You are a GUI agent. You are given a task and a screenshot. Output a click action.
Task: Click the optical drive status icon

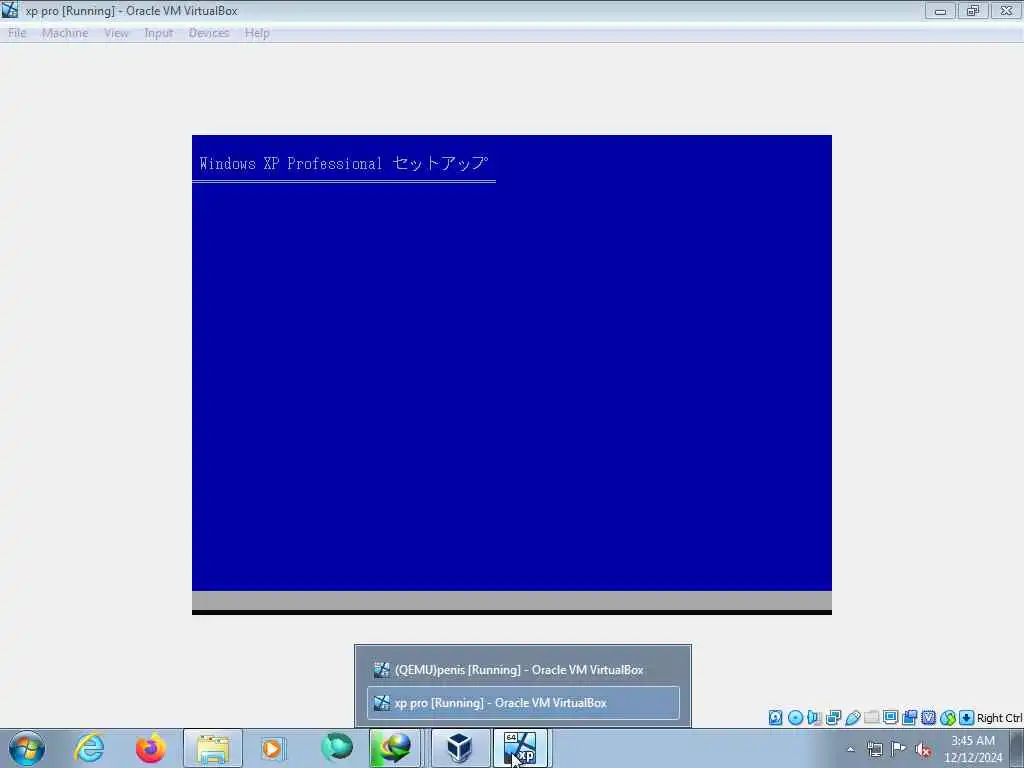pyautogui.click(x=795, y=718)
